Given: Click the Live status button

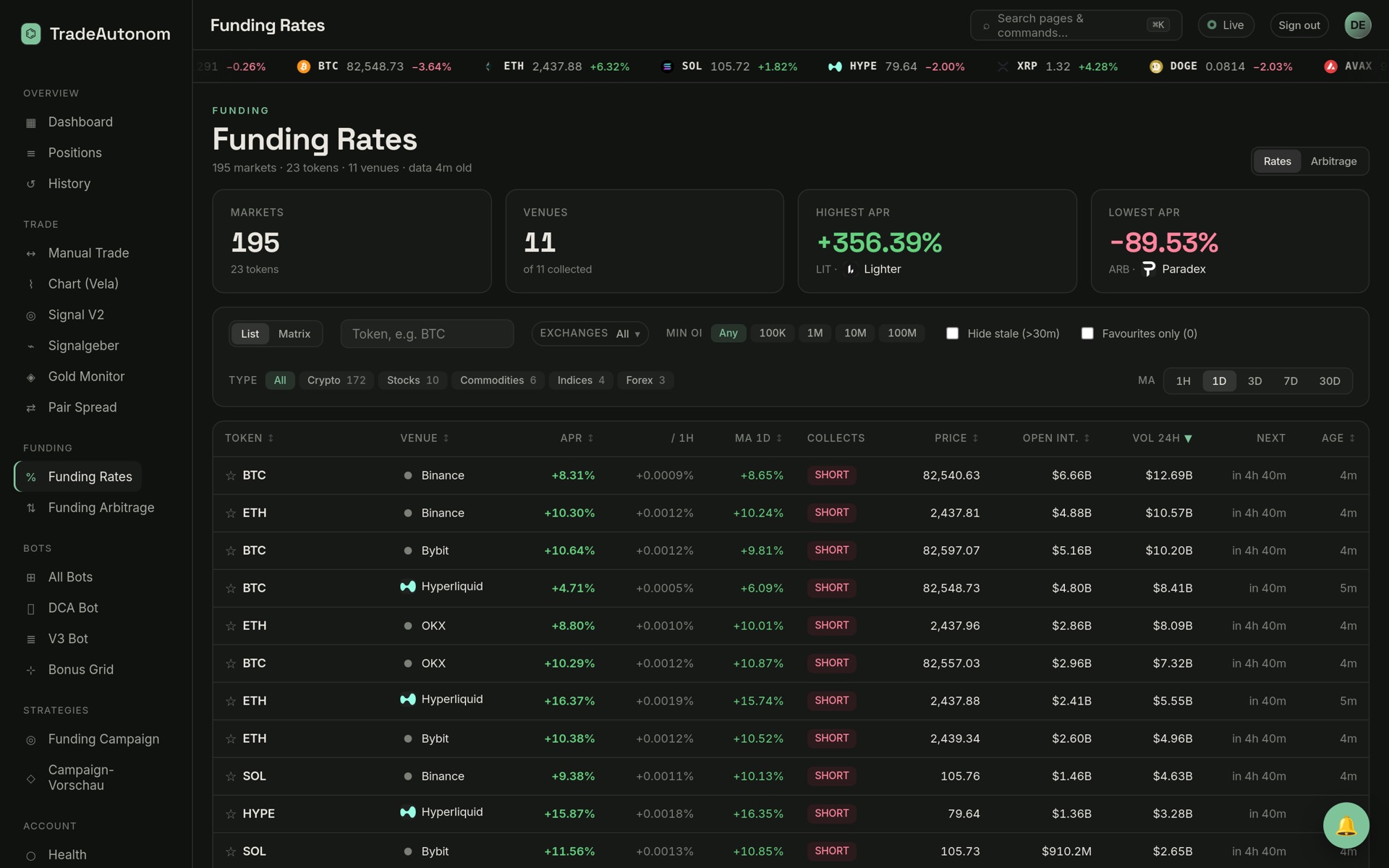Looking at the screenshot, I should pyautogui.click(x=1226, y=25).
